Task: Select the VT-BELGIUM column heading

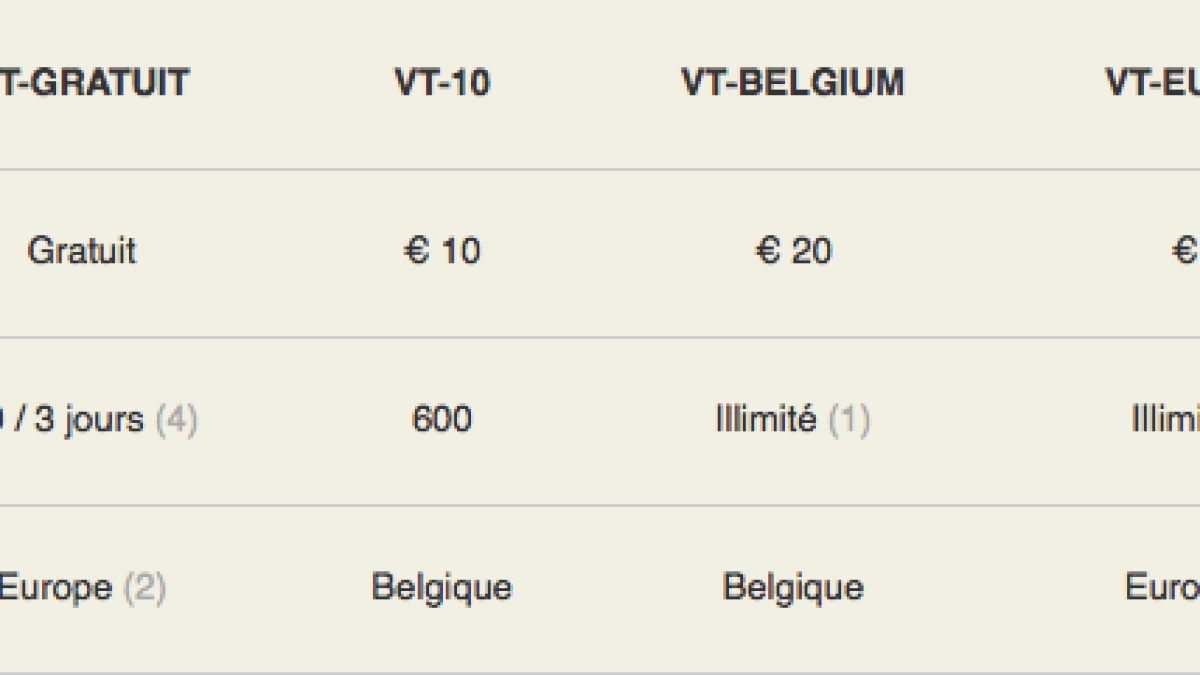Action: 793,83
